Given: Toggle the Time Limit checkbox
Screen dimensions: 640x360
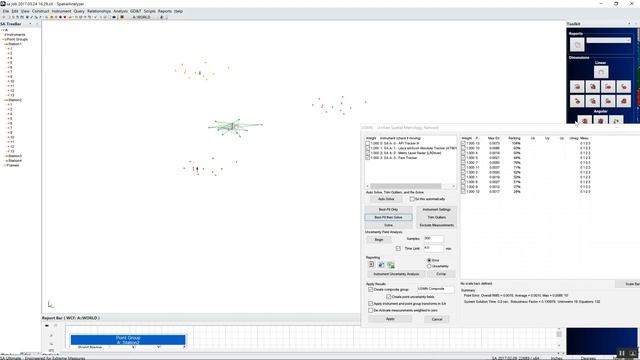Looking at the screenshot, I should [398, 248].
